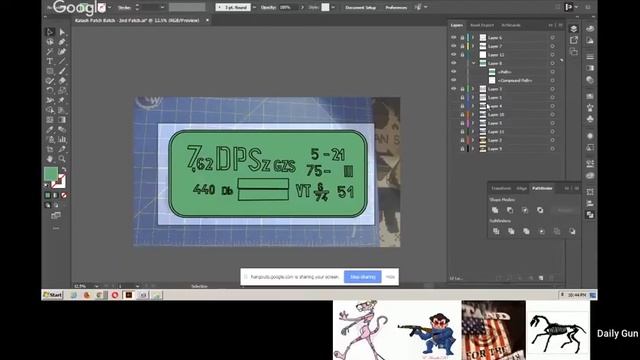Image resolution: width=640 pixels, height=360 pixels.
Task: Click Exclude shape mode icon
Action: (540, 210)
